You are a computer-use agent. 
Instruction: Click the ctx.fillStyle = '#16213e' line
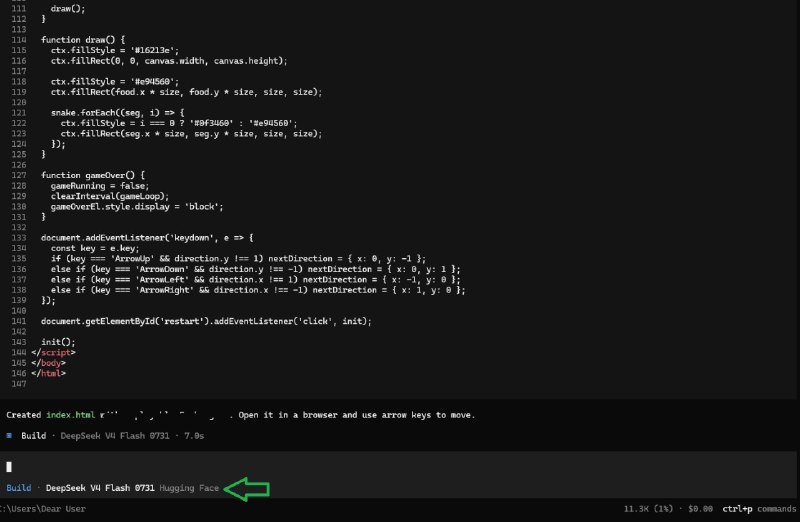coord(115,50)
